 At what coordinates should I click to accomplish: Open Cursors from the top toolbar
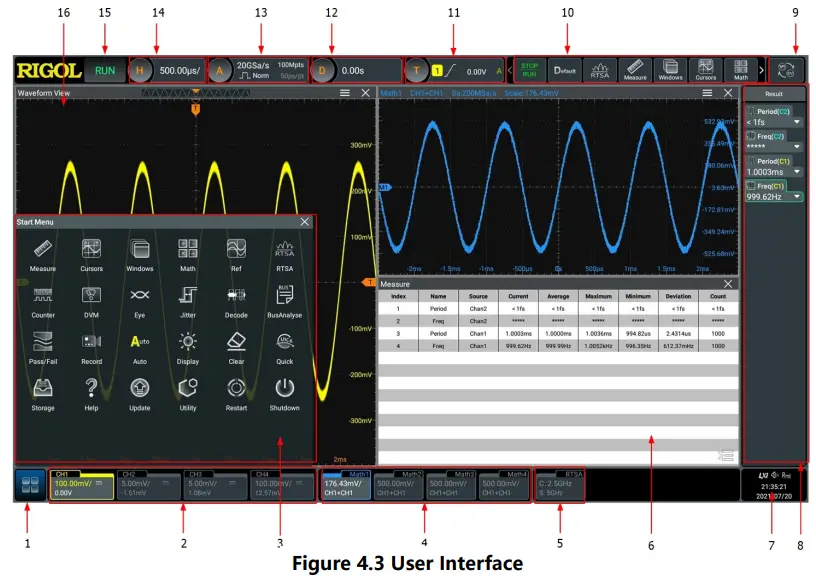coord(705,68)
